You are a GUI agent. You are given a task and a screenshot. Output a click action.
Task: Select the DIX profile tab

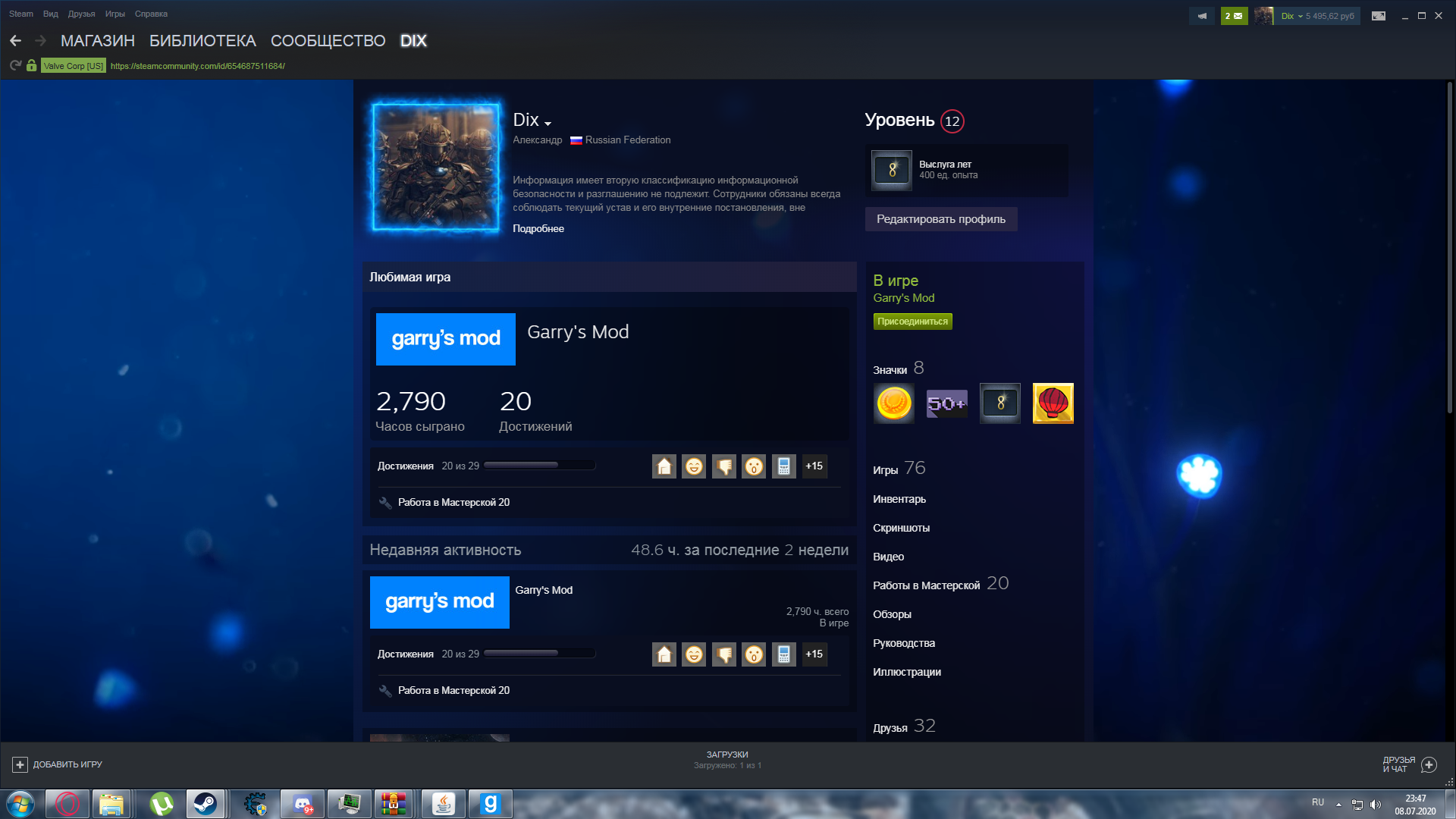coord(414,41)
